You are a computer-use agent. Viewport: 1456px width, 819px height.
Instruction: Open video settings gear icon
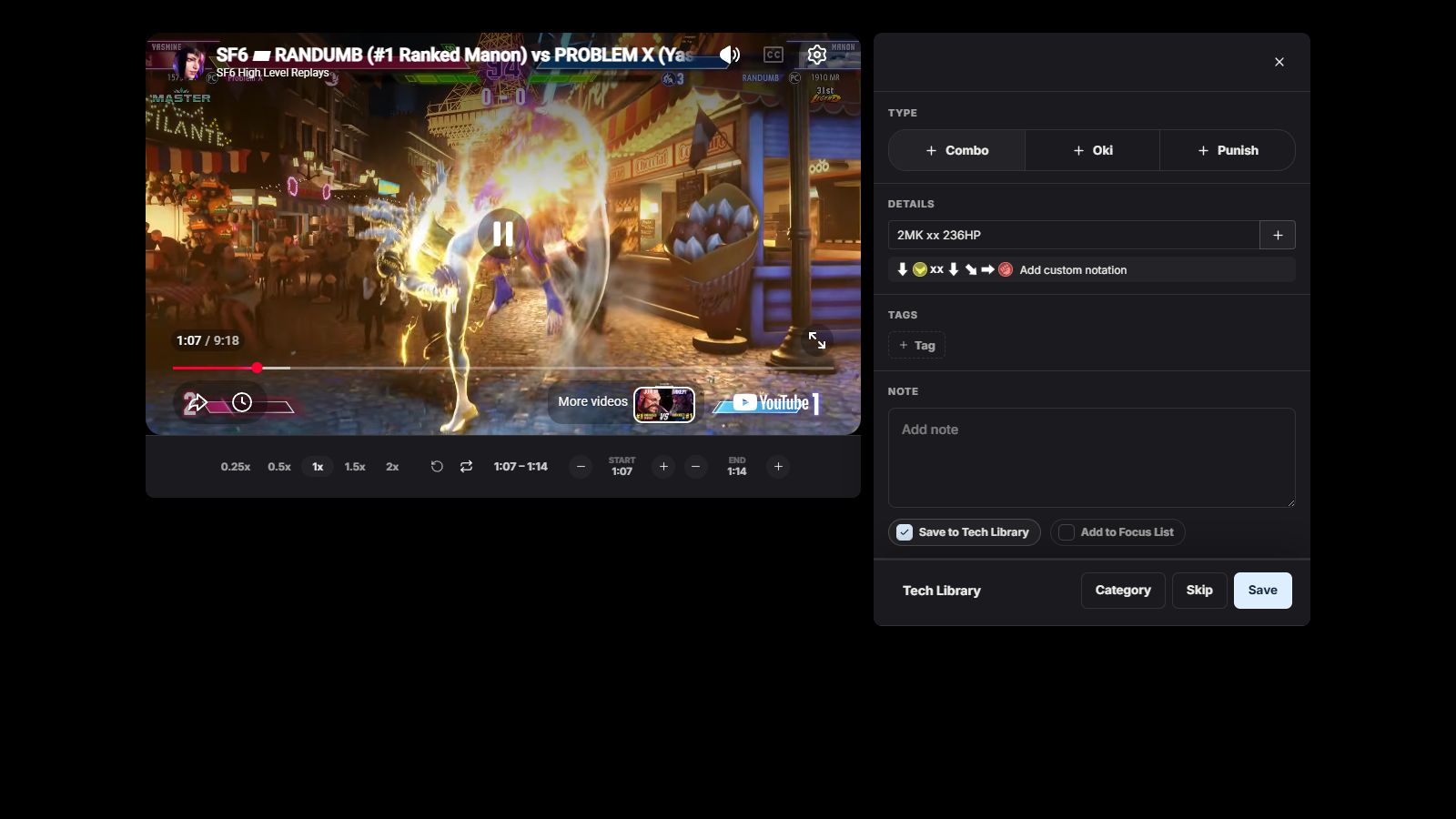click(817, 55)
